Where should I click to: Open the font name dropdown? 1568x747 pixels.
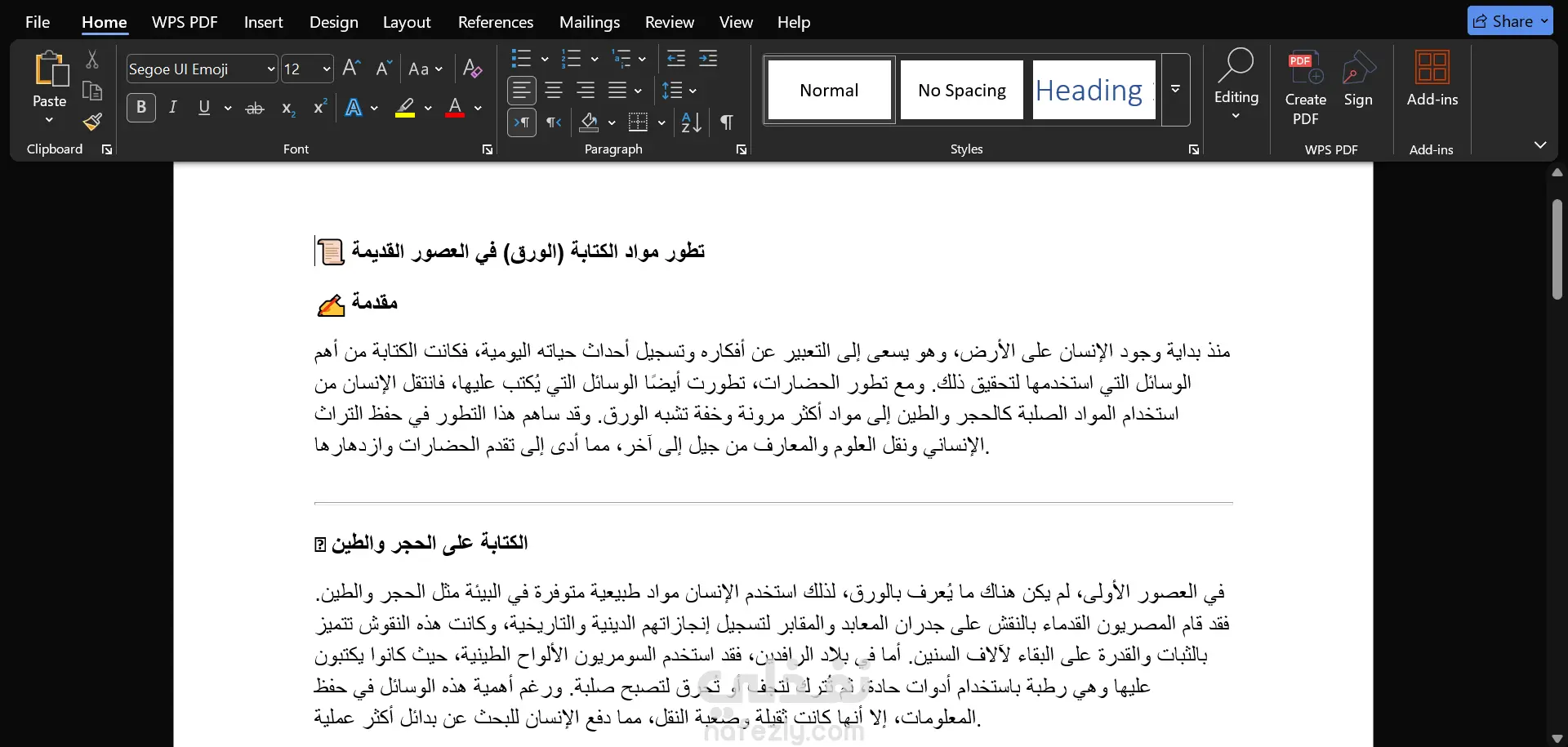271,69
